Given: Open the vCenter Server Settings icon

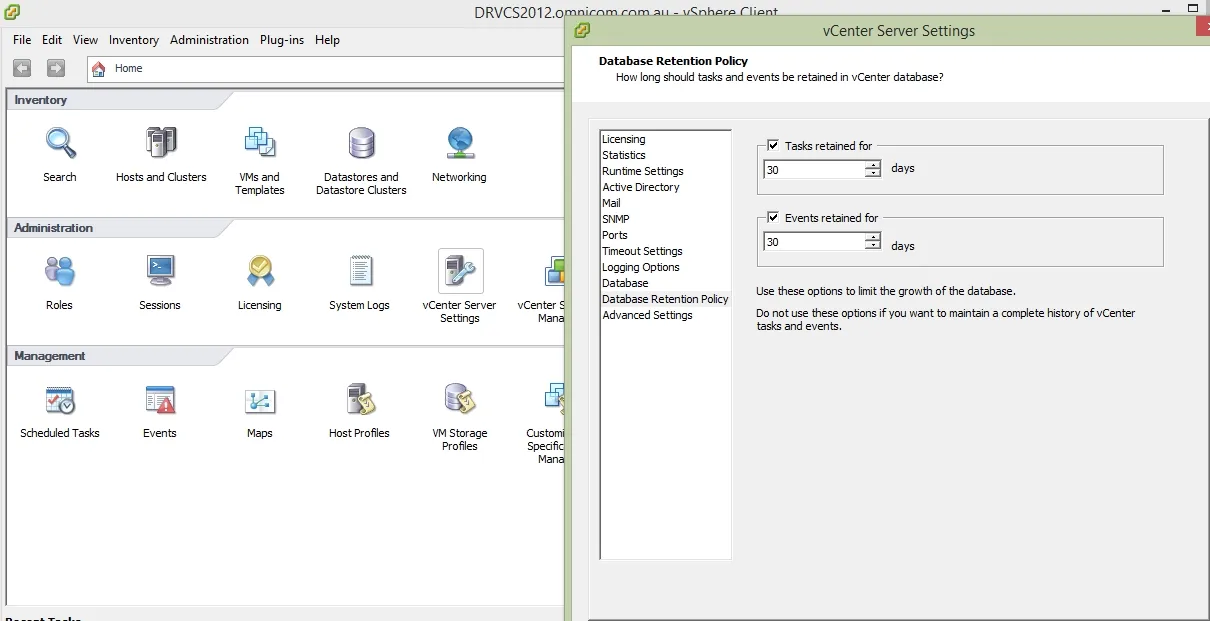Looking at the screenshot, I should coord(460,271).
